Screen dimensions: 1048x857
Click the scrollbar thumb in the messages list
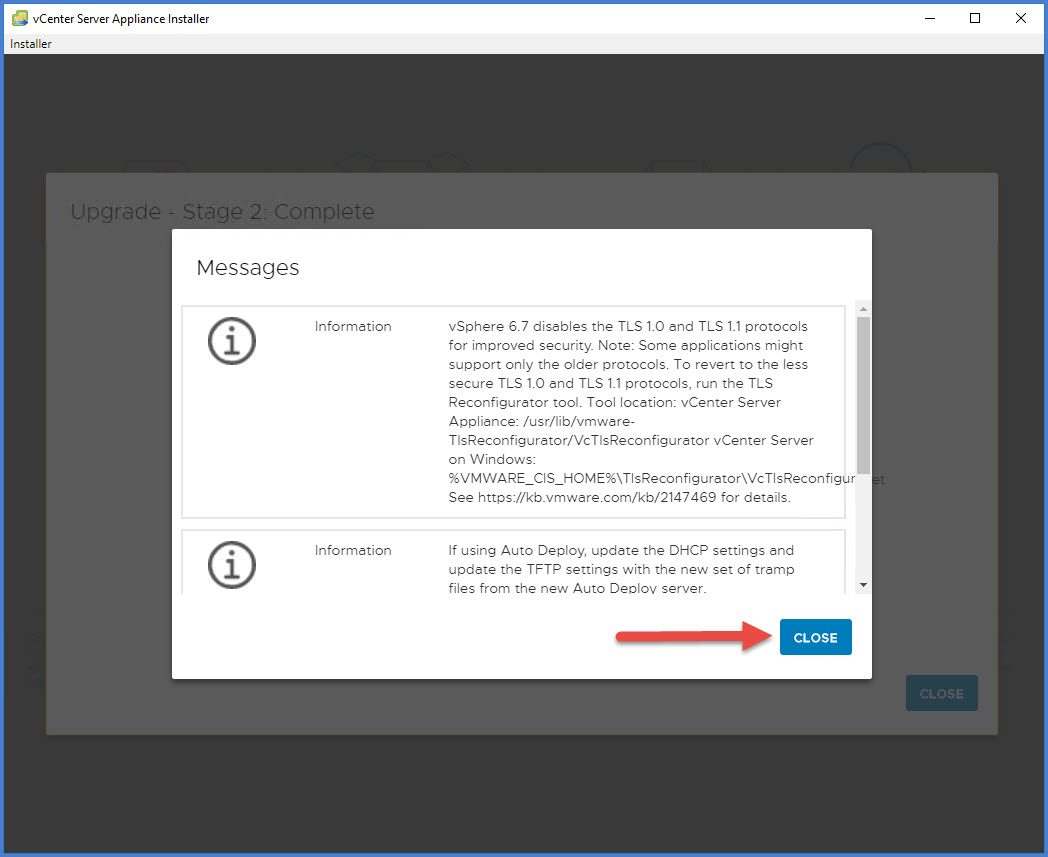[x=863, y=395]
